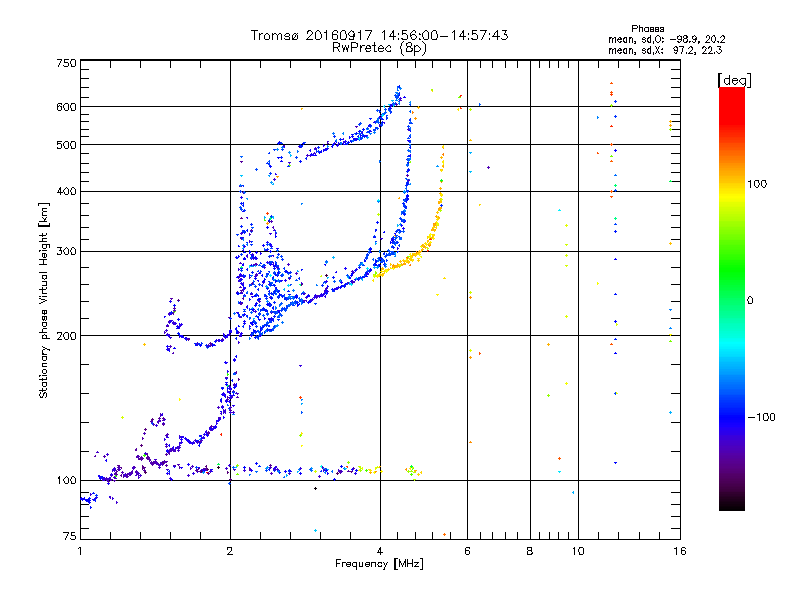Click the 'Phases' header label
Image resolution: width=800 pixels, height=600 pixels.
point(647,29)
